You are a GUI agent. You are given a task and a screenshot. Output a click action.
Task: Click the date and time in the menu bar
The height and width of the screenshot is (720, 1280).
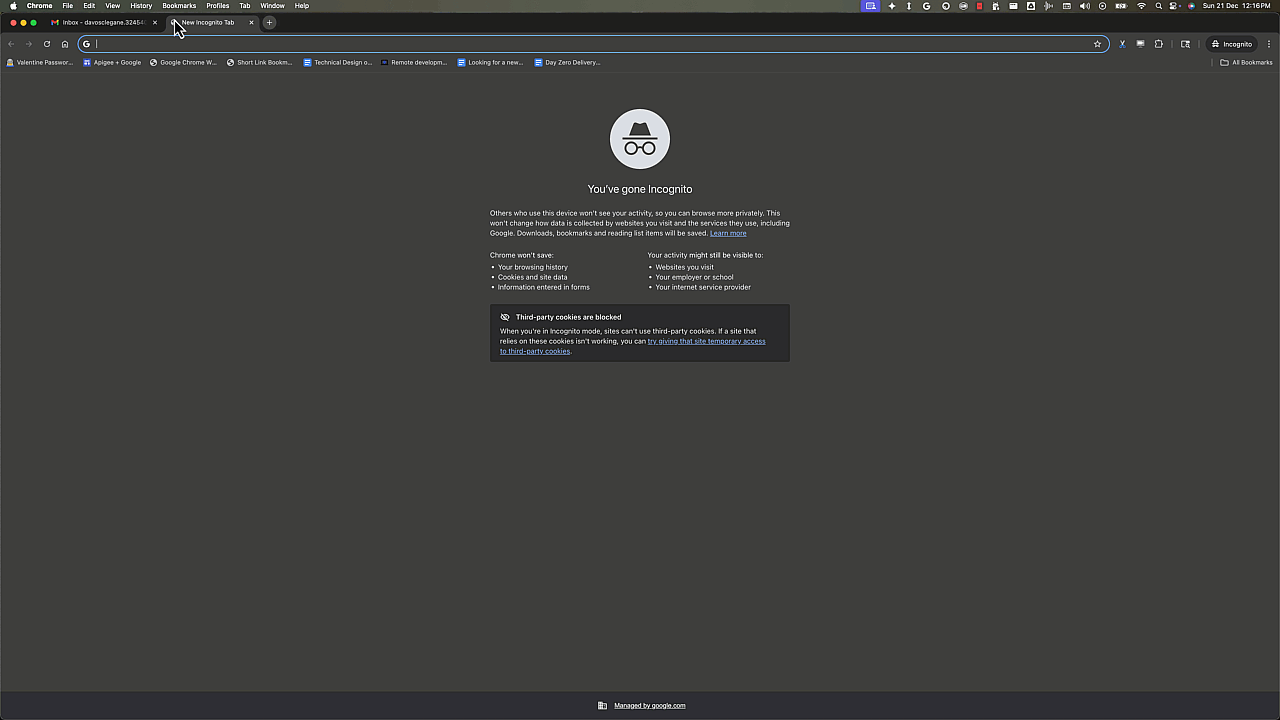tap(1236, 6)
